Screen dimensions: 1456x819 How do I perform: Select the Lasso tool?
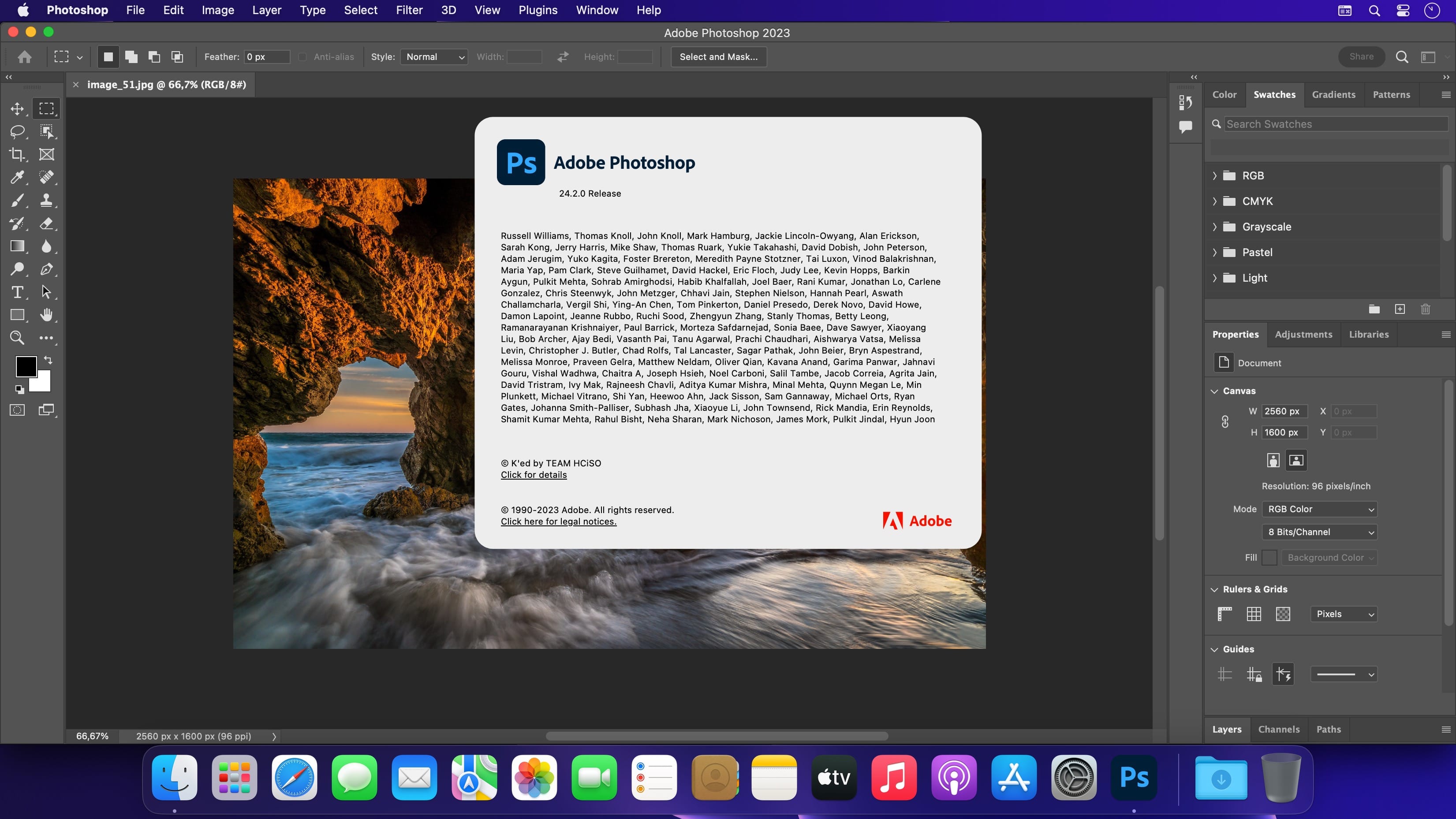coord(18,131)
